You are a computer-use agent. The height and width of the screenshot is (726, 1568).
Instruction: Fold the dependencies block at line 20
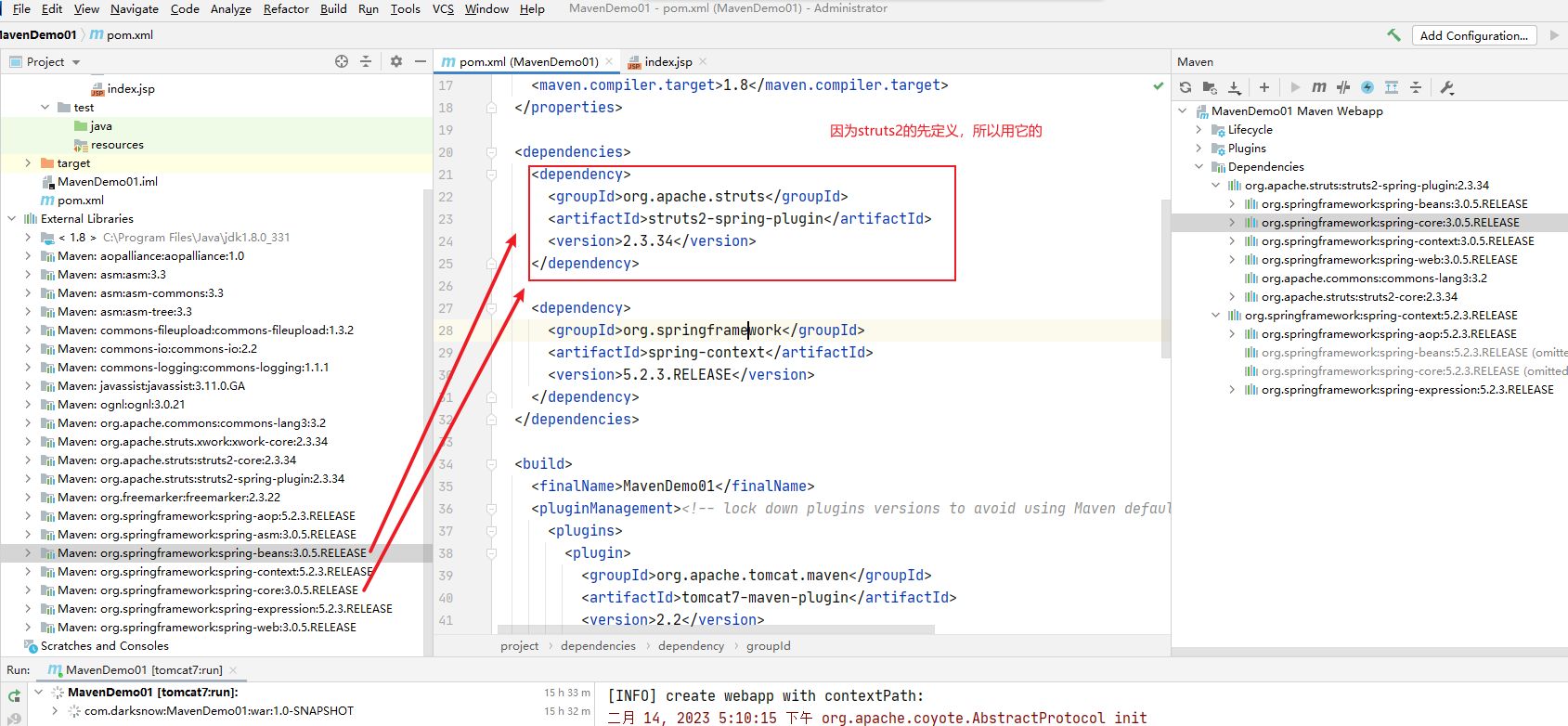point(491,152)
